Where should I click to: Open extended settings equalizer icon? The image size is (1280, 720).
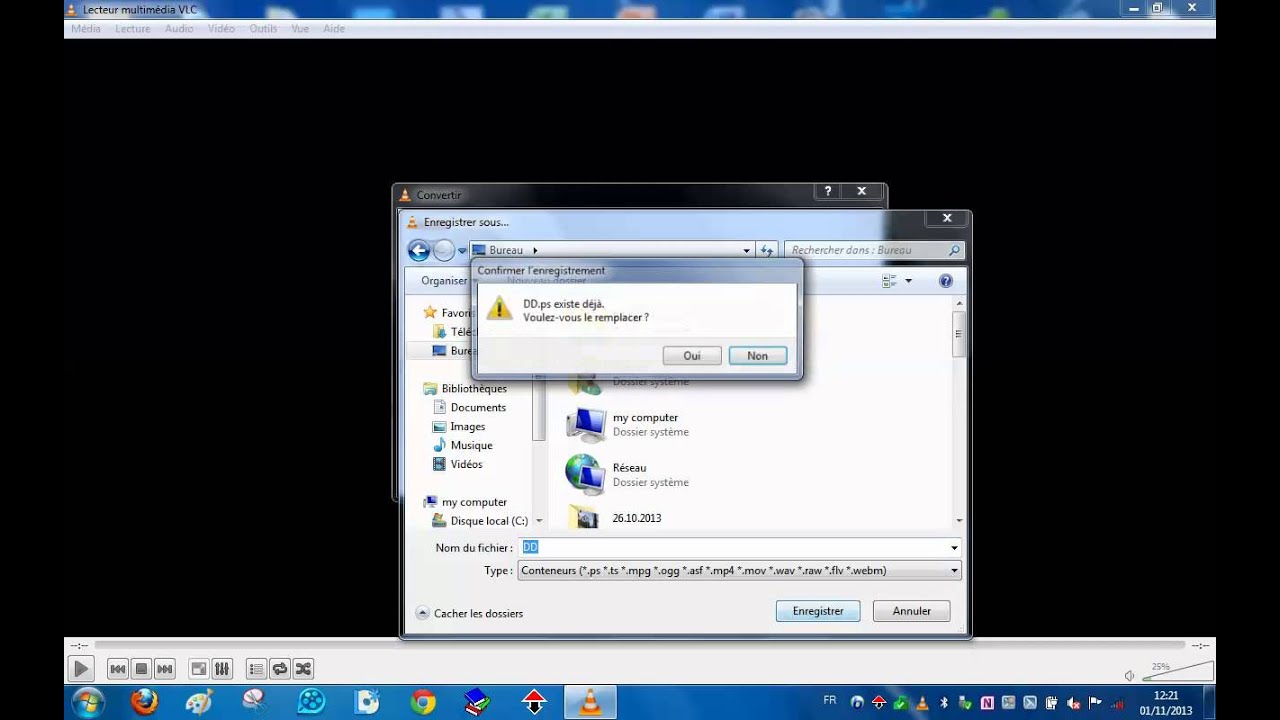point(222,669)
